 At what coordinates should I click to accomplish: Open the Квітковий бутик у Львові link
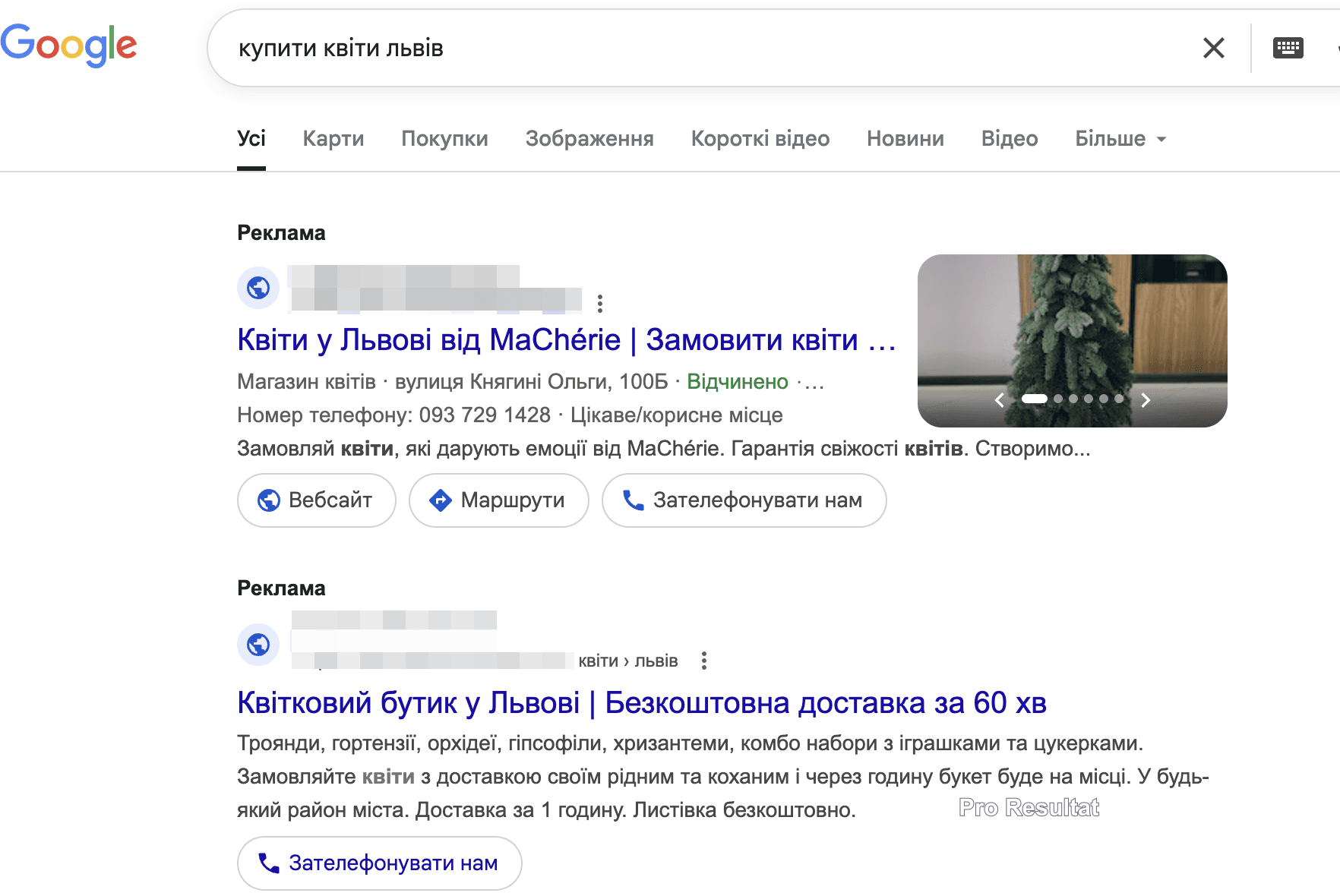(642, 702)
